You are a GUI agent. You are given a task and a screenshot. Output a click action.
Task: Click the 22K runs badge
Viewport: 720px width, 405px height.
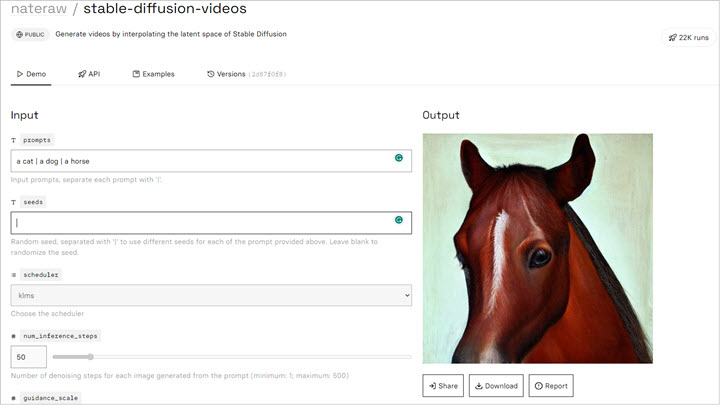pos(688,38)
